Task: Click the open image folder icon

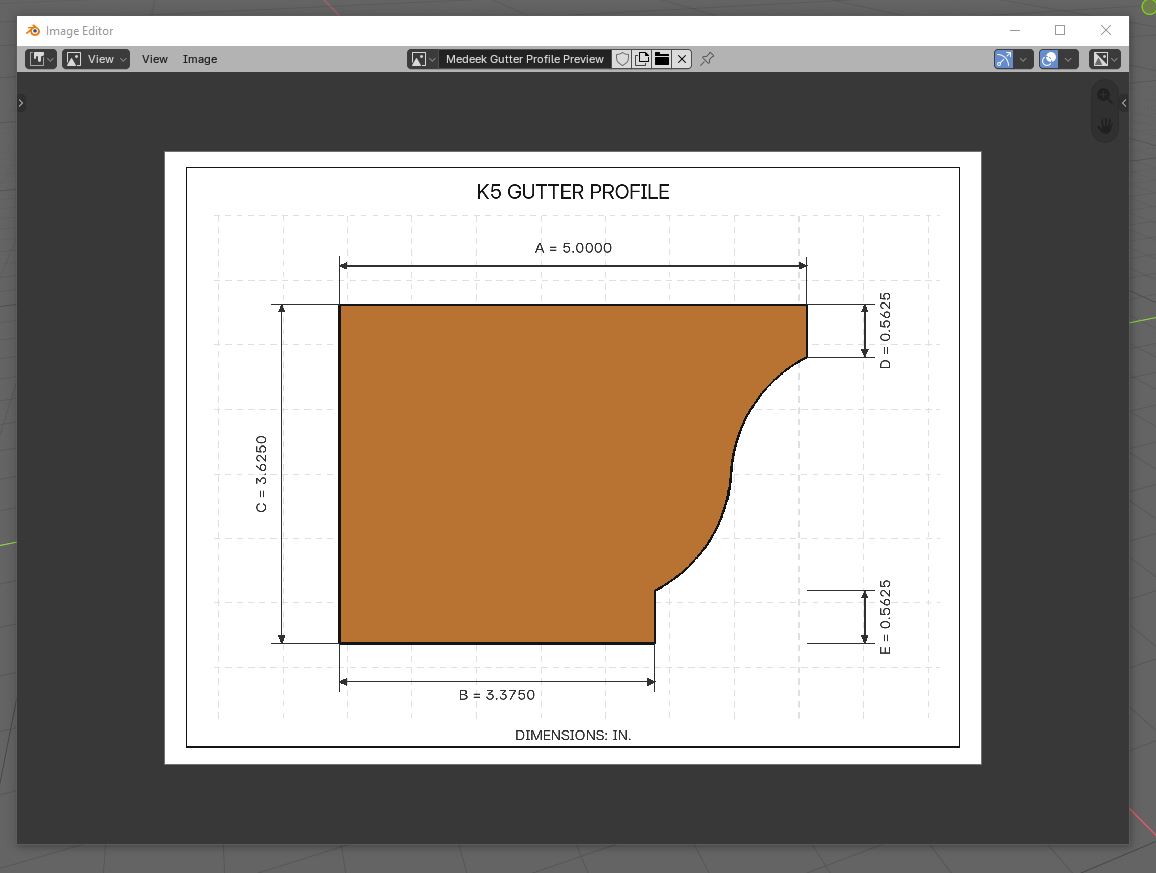Action: [662, 59]
